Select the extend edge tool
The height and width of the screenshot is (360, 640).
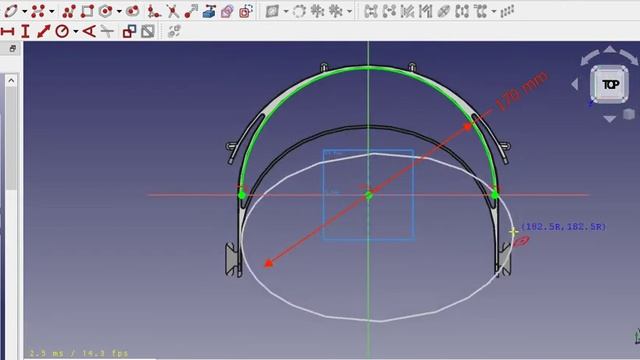(x=191, y=11)
